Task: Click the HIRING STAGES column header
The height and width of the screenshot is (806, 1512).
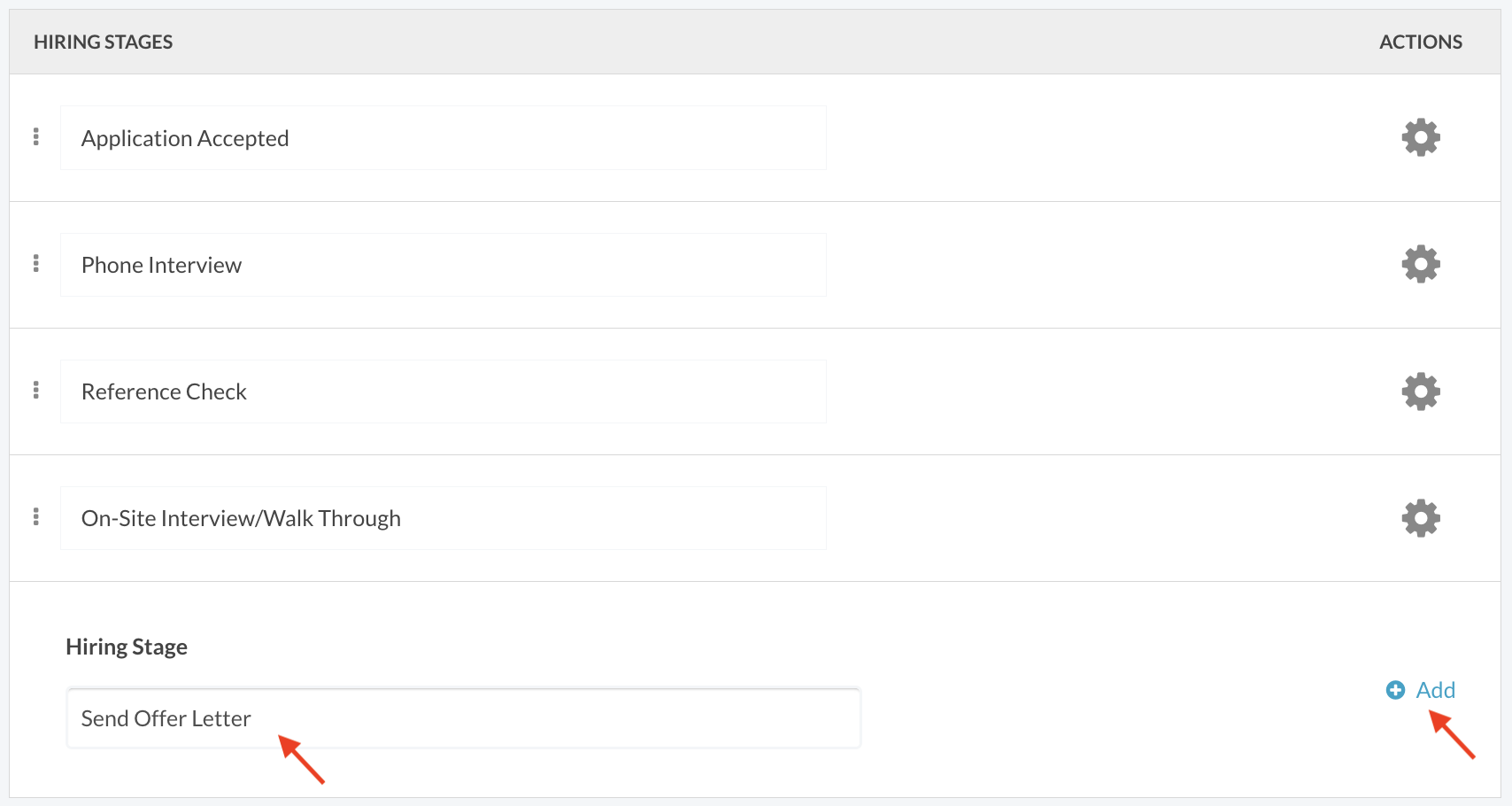Action: pos(103,42)
